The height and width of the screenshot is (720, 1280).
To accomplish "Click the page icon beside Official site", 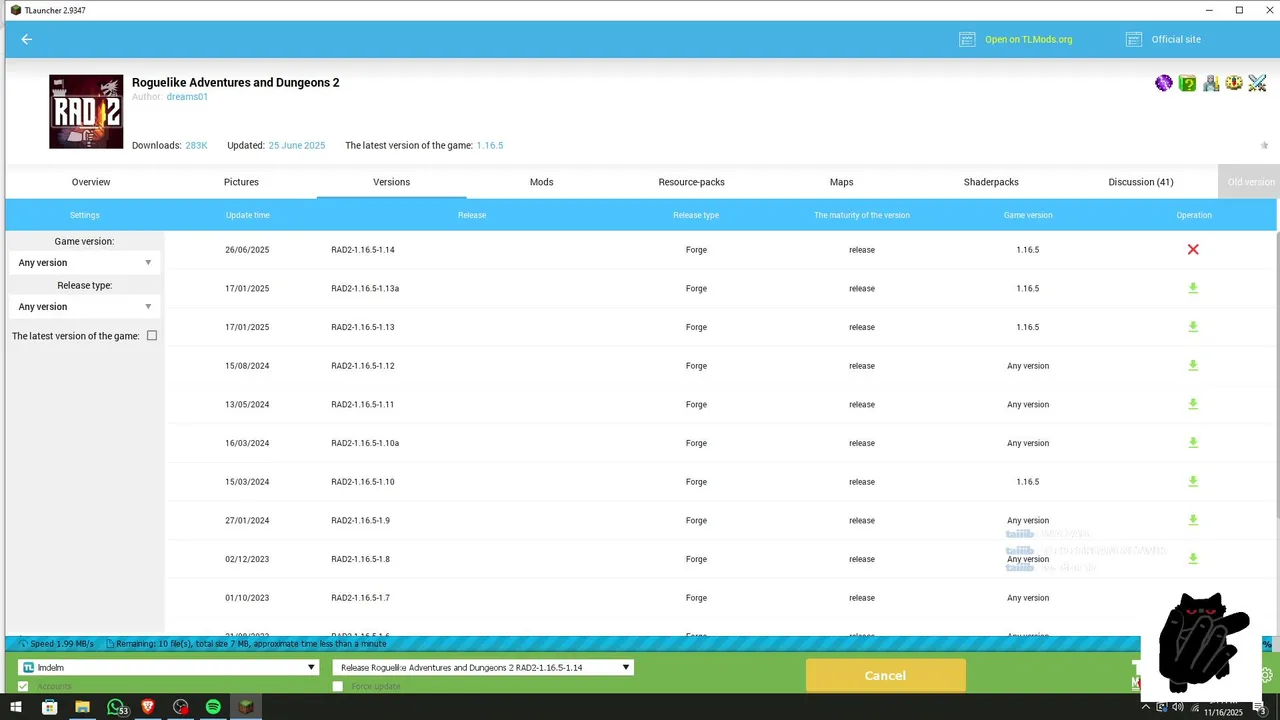I will tap(1134, 39).
